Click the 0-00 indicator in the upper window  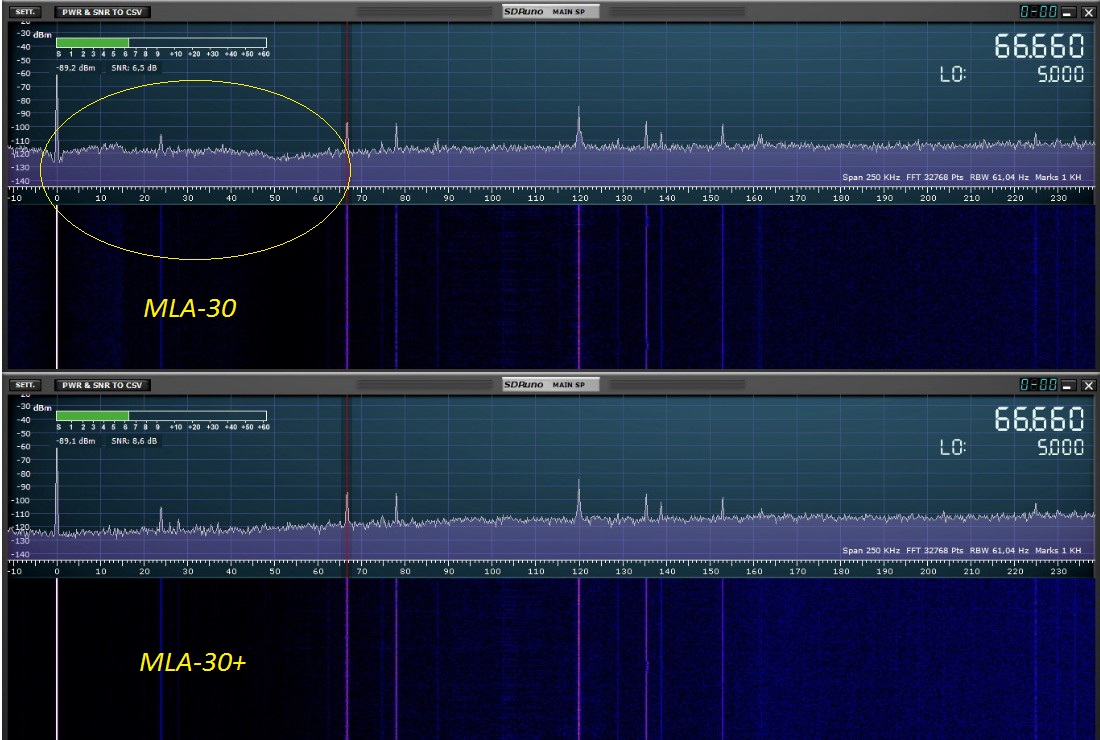(1038, 12)
